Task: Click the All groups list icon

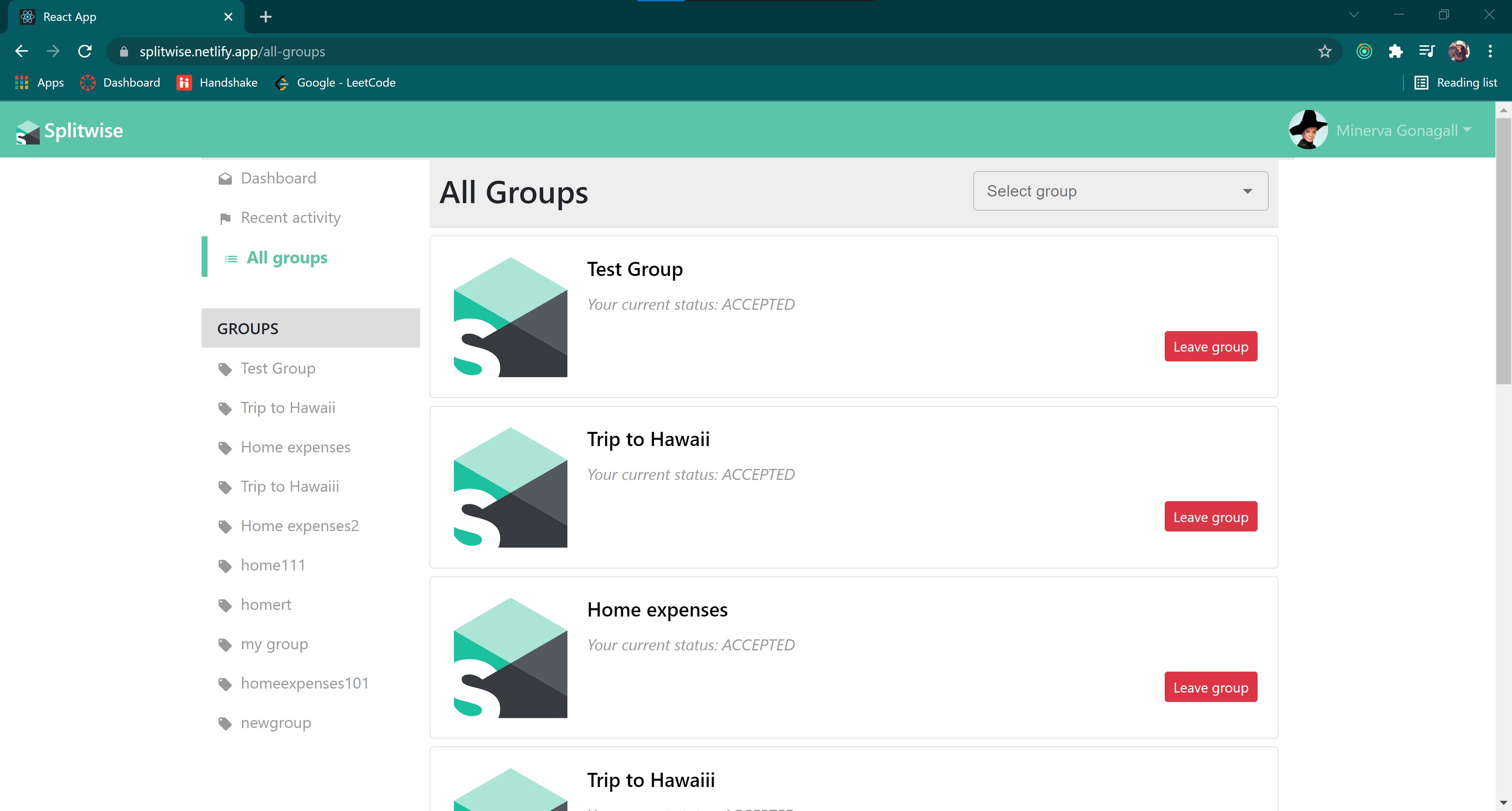Action: [x=231, y=259]
